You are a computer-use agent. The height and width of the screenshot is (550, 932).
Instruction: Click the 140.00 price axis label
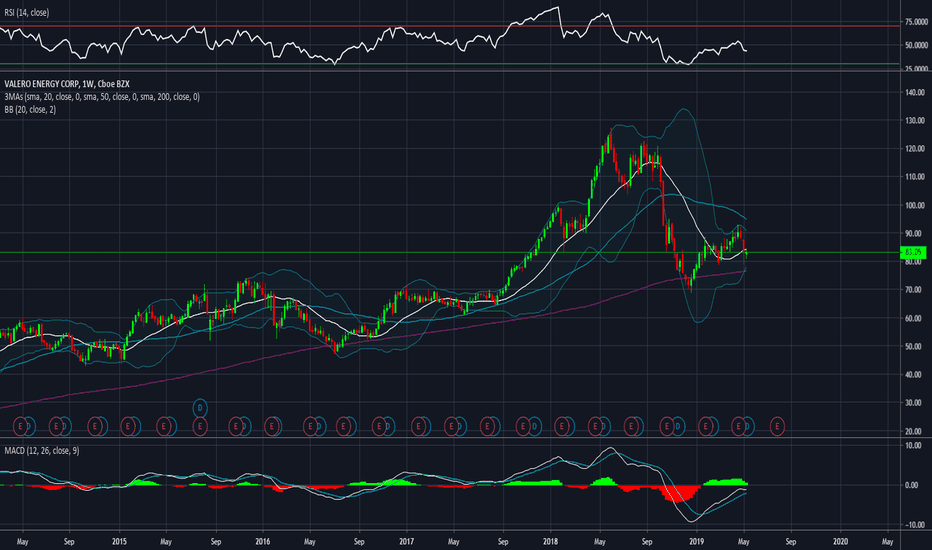[915, 92]
